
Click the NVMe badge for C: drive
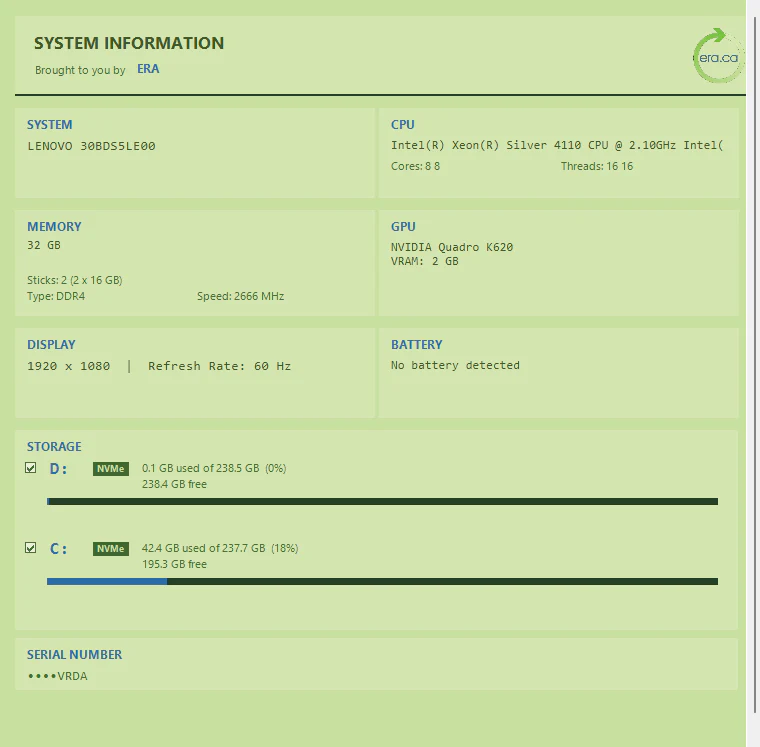coord(111,549)
